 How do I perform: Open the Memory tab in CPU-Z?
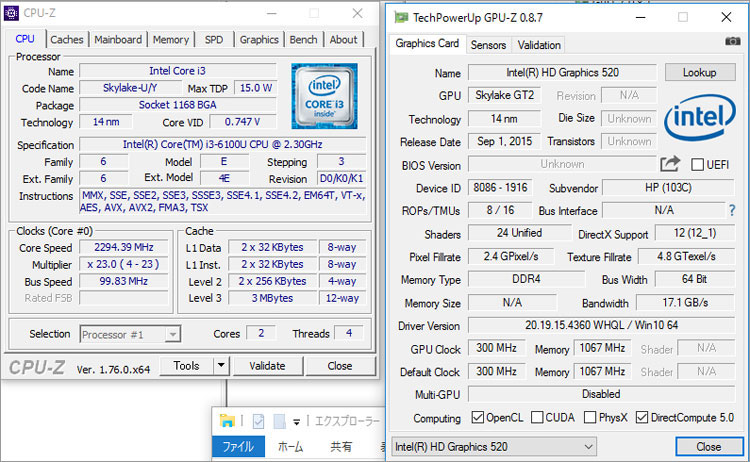point(171,40)
